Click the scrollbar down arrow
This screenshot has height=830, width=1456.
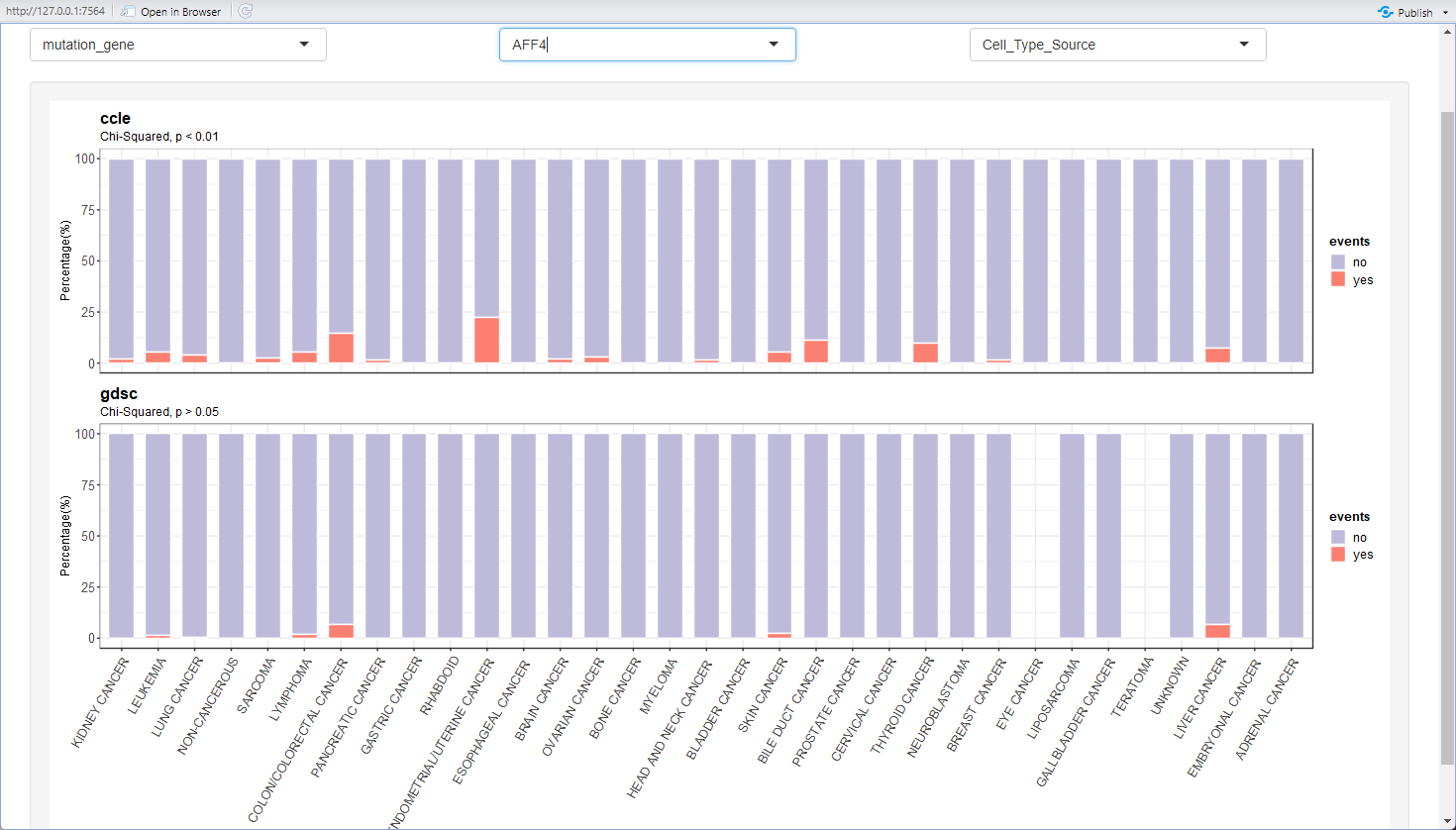click(x=1448, y=821)
